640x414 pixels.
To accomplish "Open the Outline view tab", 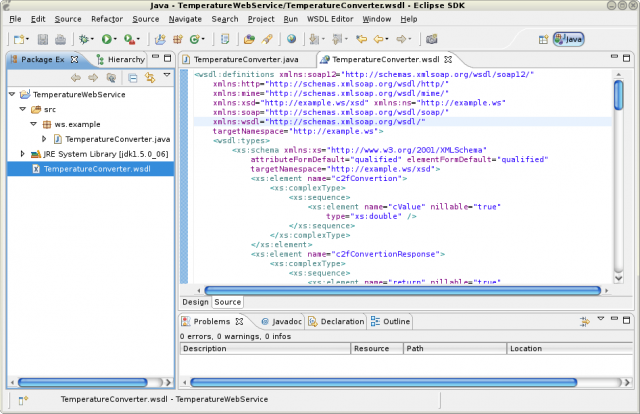I will pyautogui.click(x=391, y=322).
